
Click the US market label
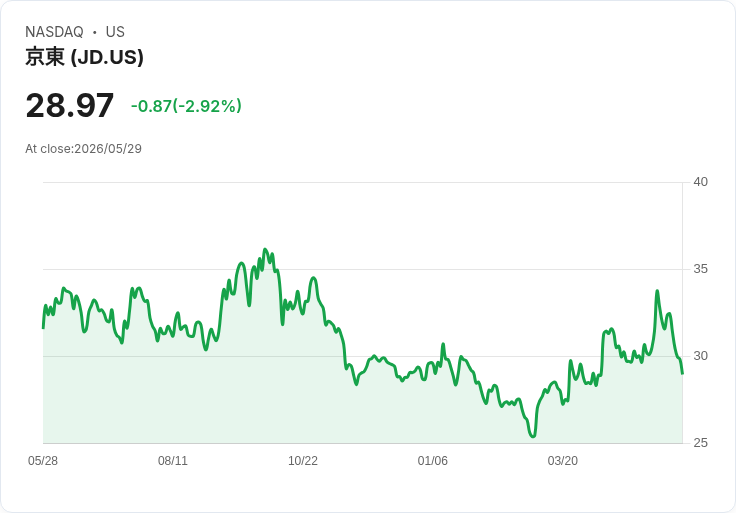pos(115,32)
